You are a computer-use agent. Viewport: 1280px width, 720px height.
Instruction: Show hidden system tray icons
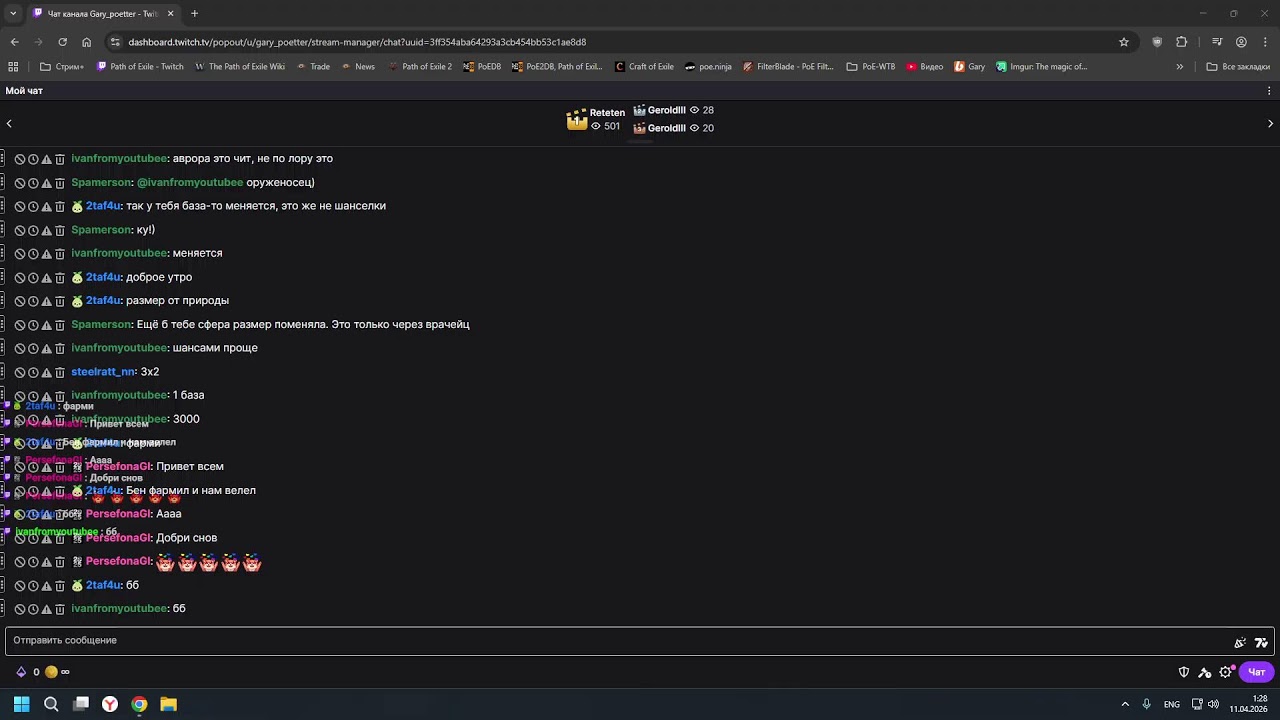pos(1125,704)
